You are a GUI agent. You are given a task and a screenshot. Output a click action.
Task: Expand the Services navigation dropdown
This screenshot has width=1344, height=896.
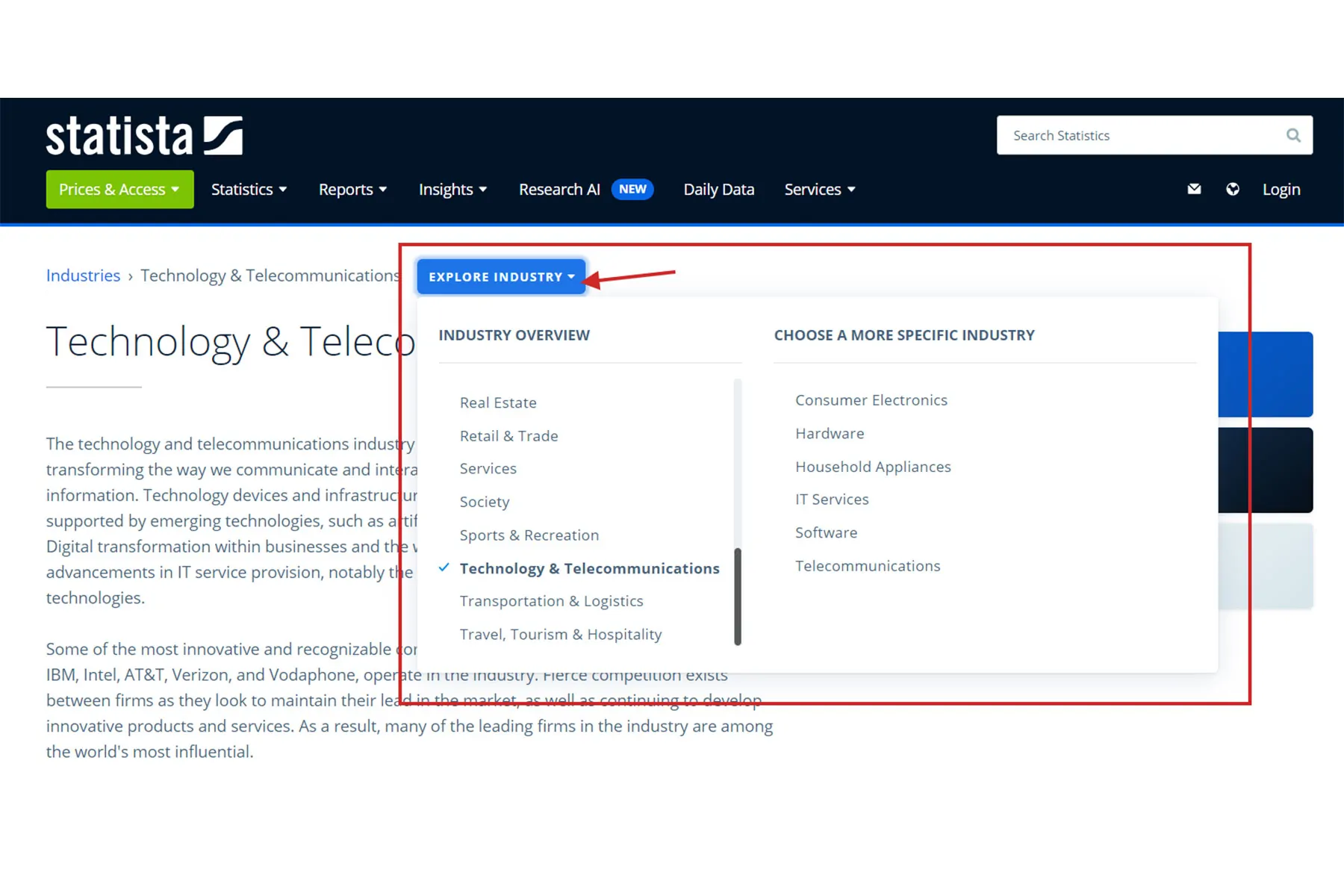coord(819,190)
